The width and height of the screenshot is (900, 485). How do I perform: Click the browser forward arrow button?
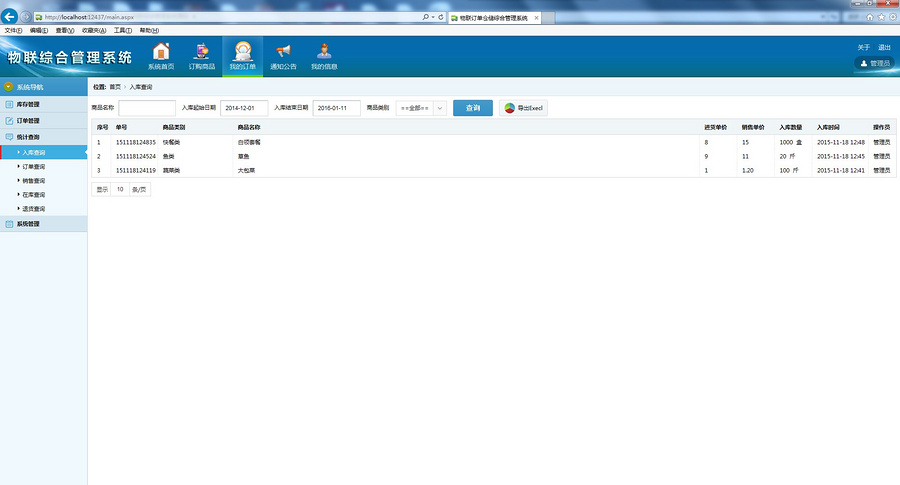point(26,17)
